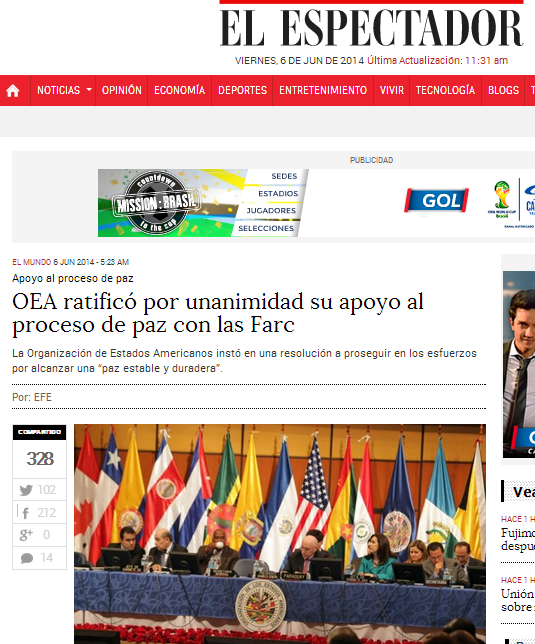This screenshot has height=644, width=535.
Task: Share article via Google Plus icon
Action: point(26,535)
